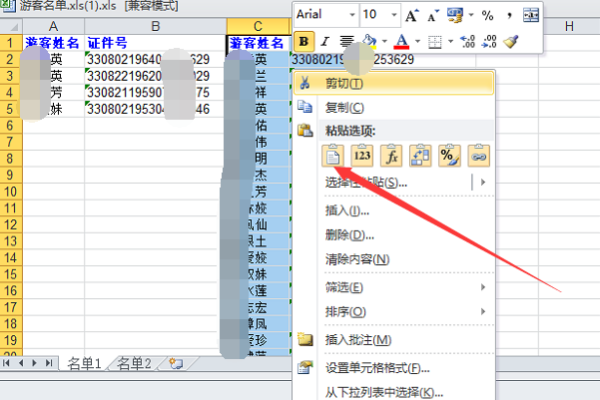600x400 pixels.
Task: Click merge and center icon
Action: click(x=531, y=16)
